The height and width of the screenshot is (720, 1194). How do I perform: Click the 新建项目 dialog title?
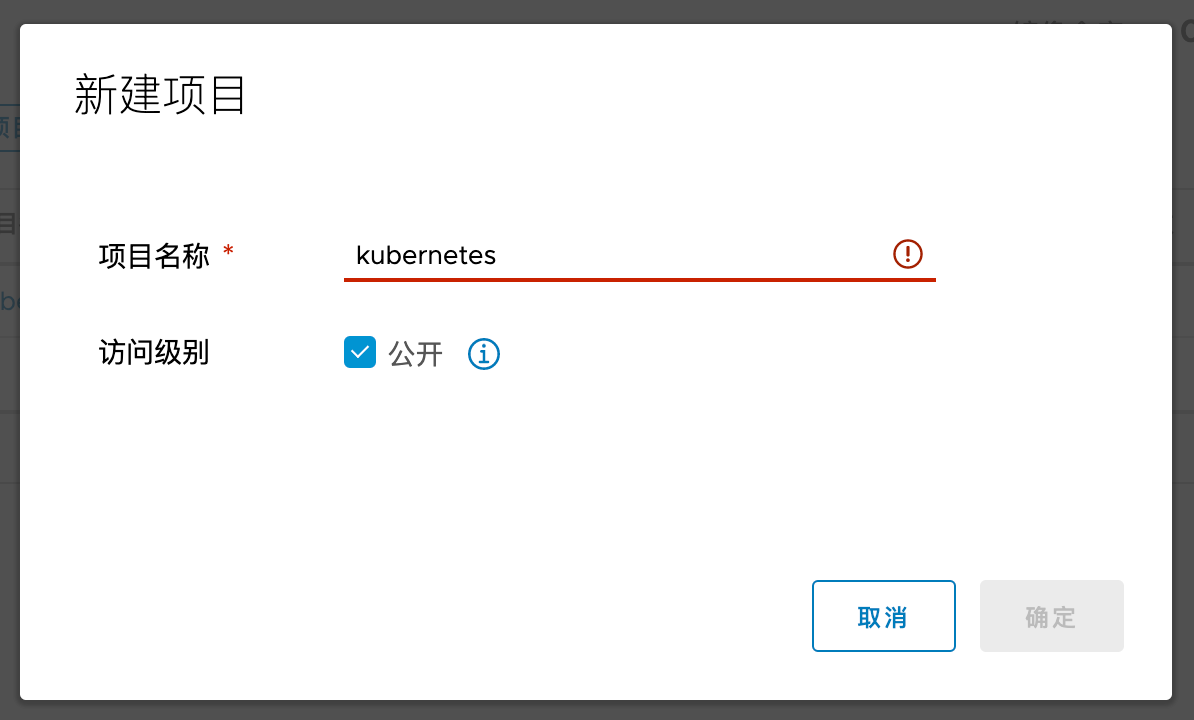pyautogui.click(x=160, y=97)
